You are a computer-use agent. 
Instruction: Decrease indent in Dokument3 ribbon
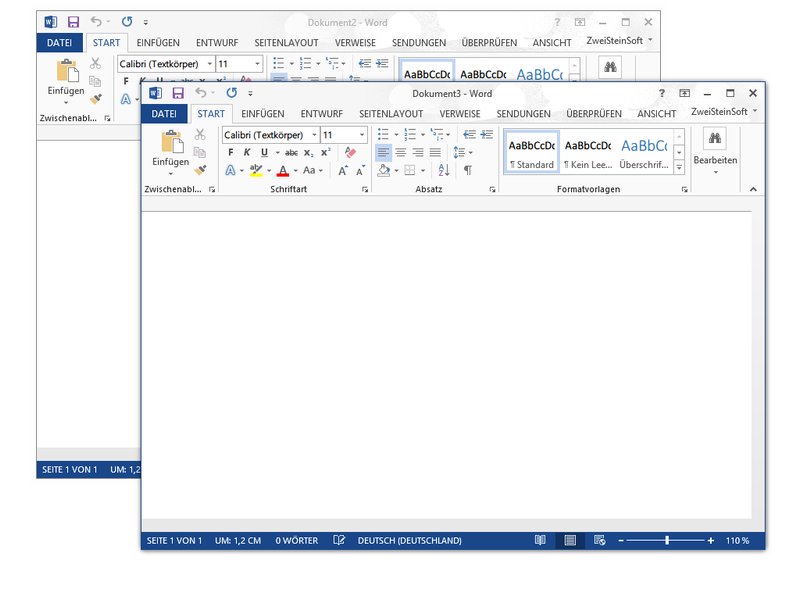pyautogui.click(x=469, y=134)
